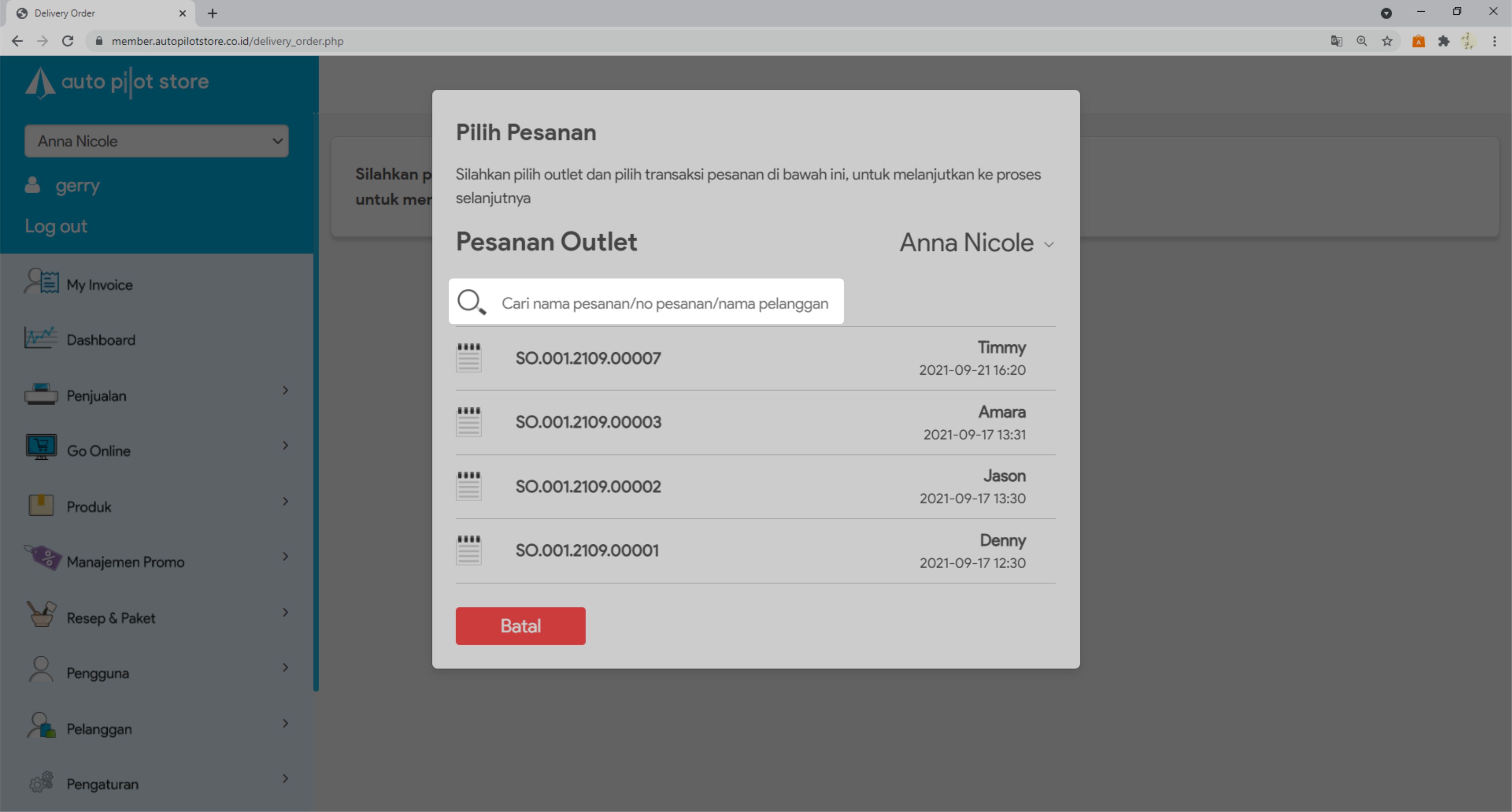
Task: Expand the Produk submenu arrow
Action: pos(285,501)
